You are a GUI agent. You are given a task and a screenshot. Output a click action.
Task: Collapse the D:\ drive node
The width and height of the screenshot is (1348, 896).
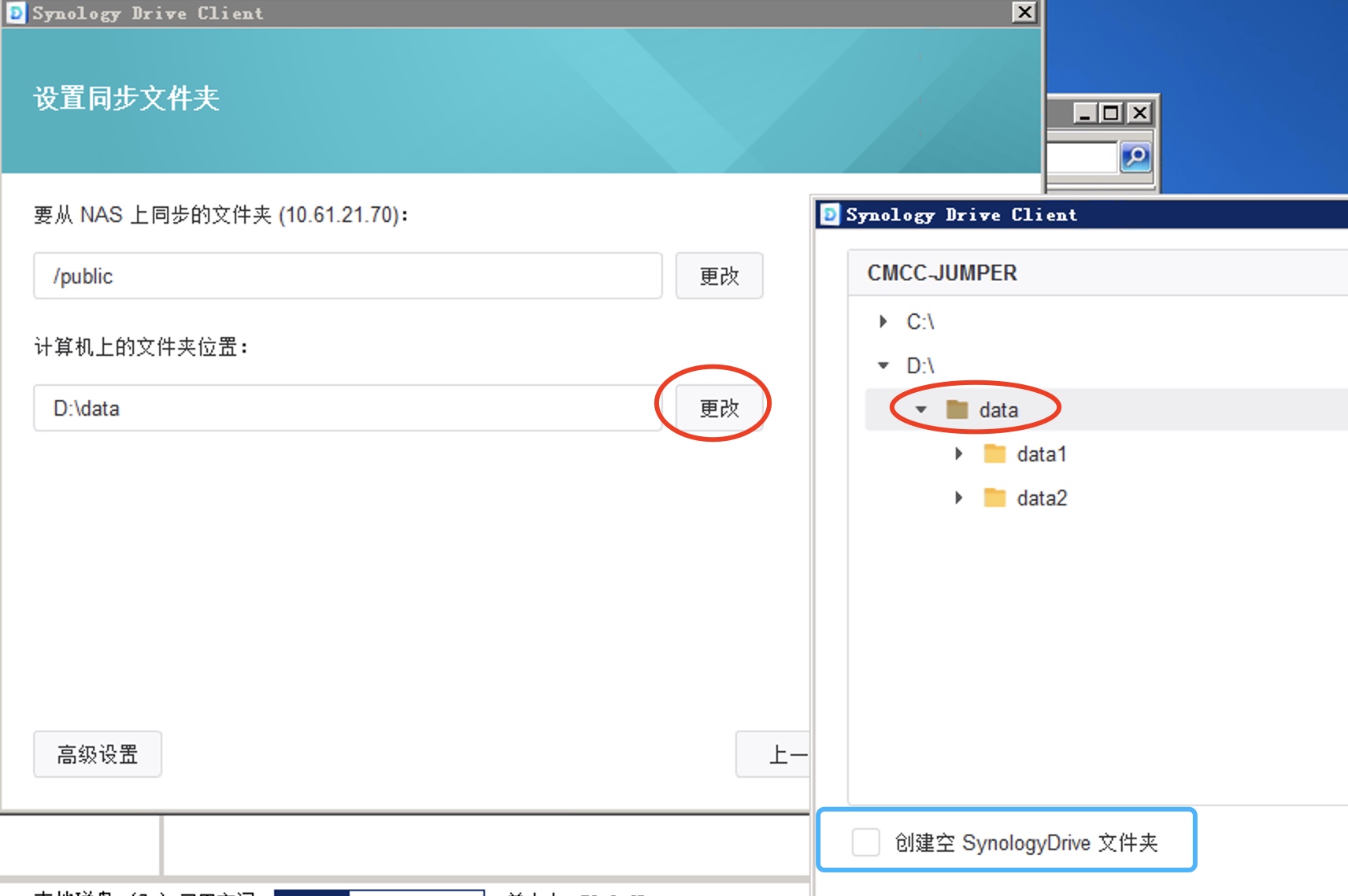(883, 365)
